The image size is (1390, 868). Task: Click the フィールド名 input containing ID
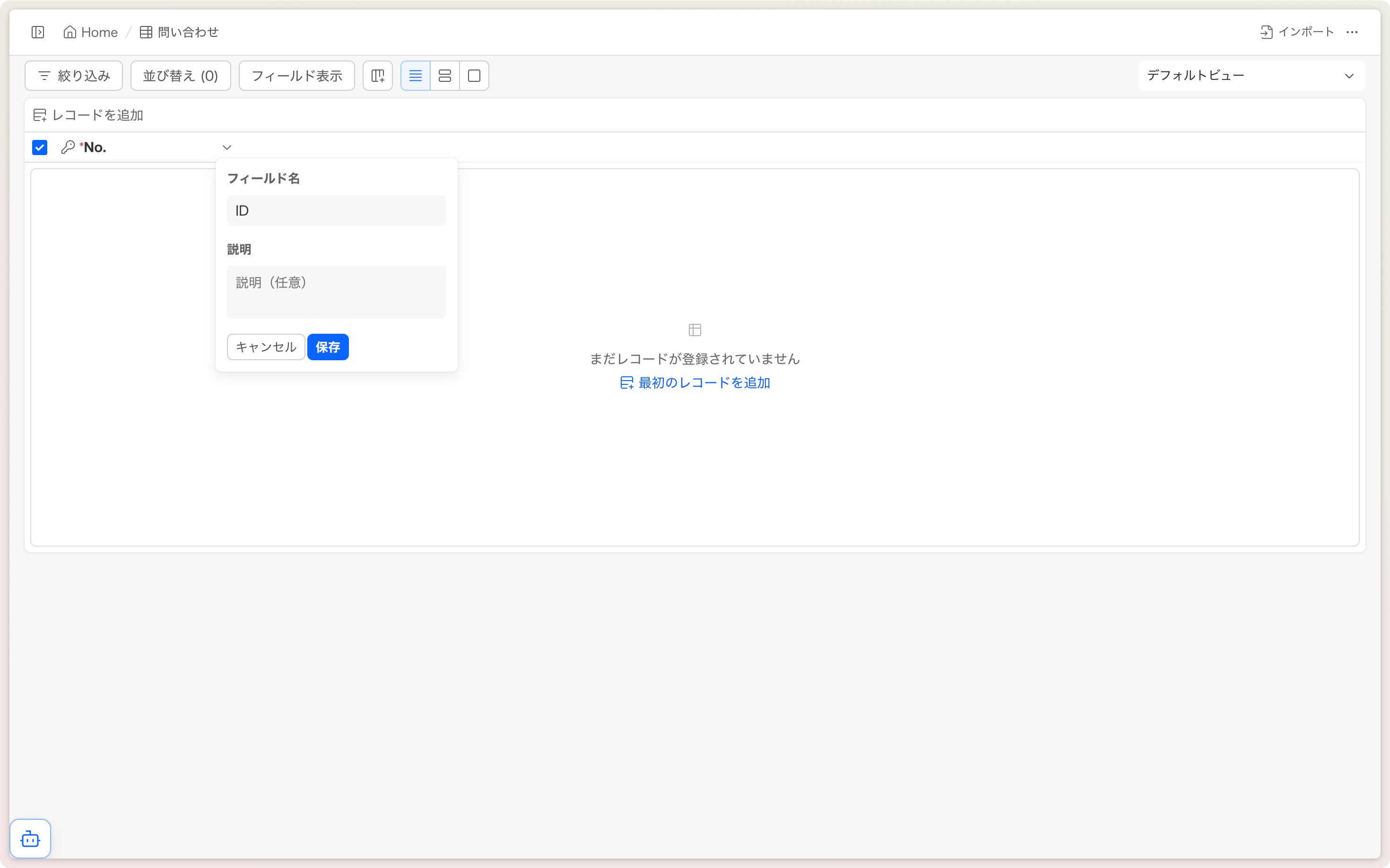pyautogui.click(x=337, y=211)
